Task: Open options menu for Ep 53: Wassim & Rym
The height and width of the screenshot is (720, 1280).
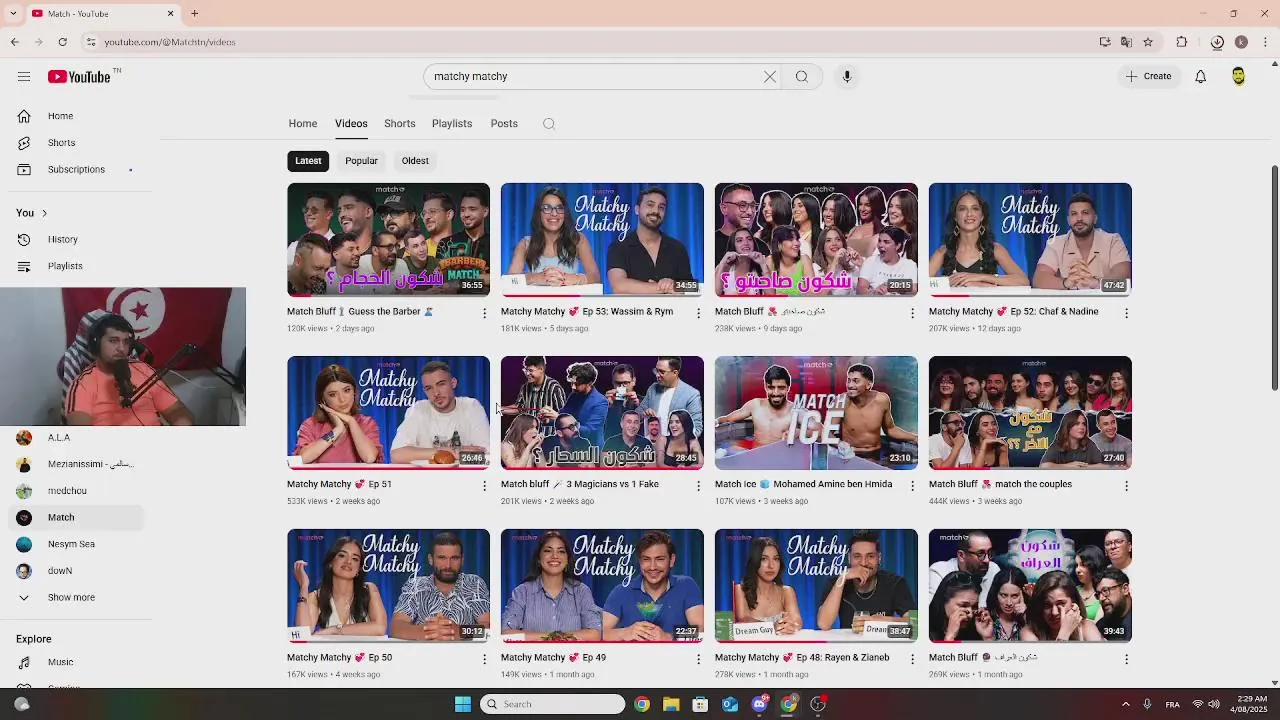Action: 699,313
